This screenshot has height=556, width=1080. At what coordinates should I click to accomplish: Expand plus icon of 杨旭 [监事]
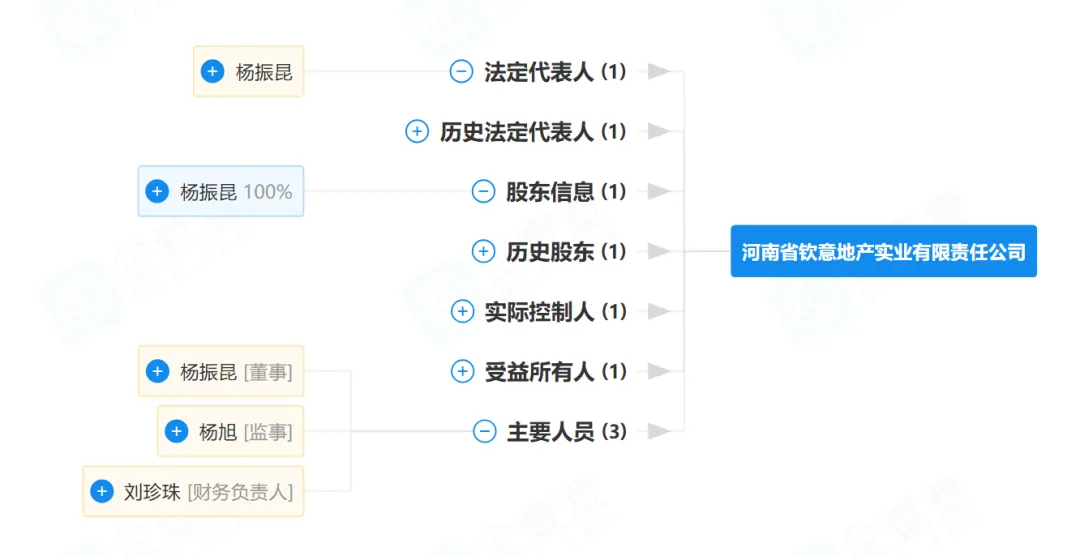[176, 431]
